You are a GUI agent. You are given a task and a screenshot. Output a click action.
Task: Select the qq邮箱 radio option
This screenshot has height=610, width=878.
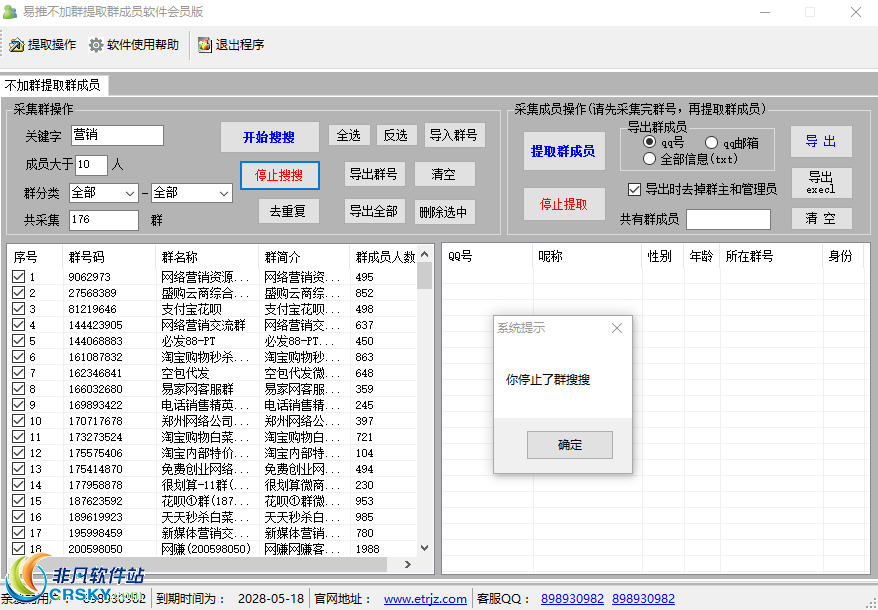point(712,143)
